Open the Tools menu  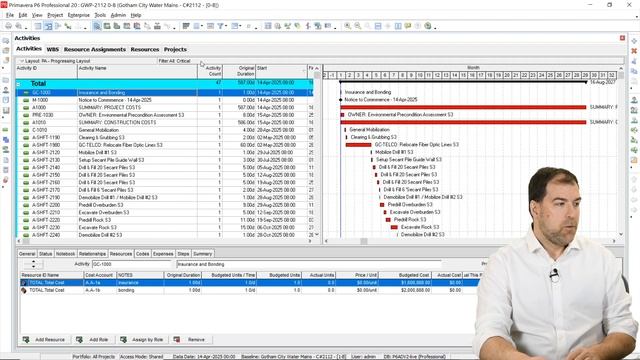pos(100,15)
